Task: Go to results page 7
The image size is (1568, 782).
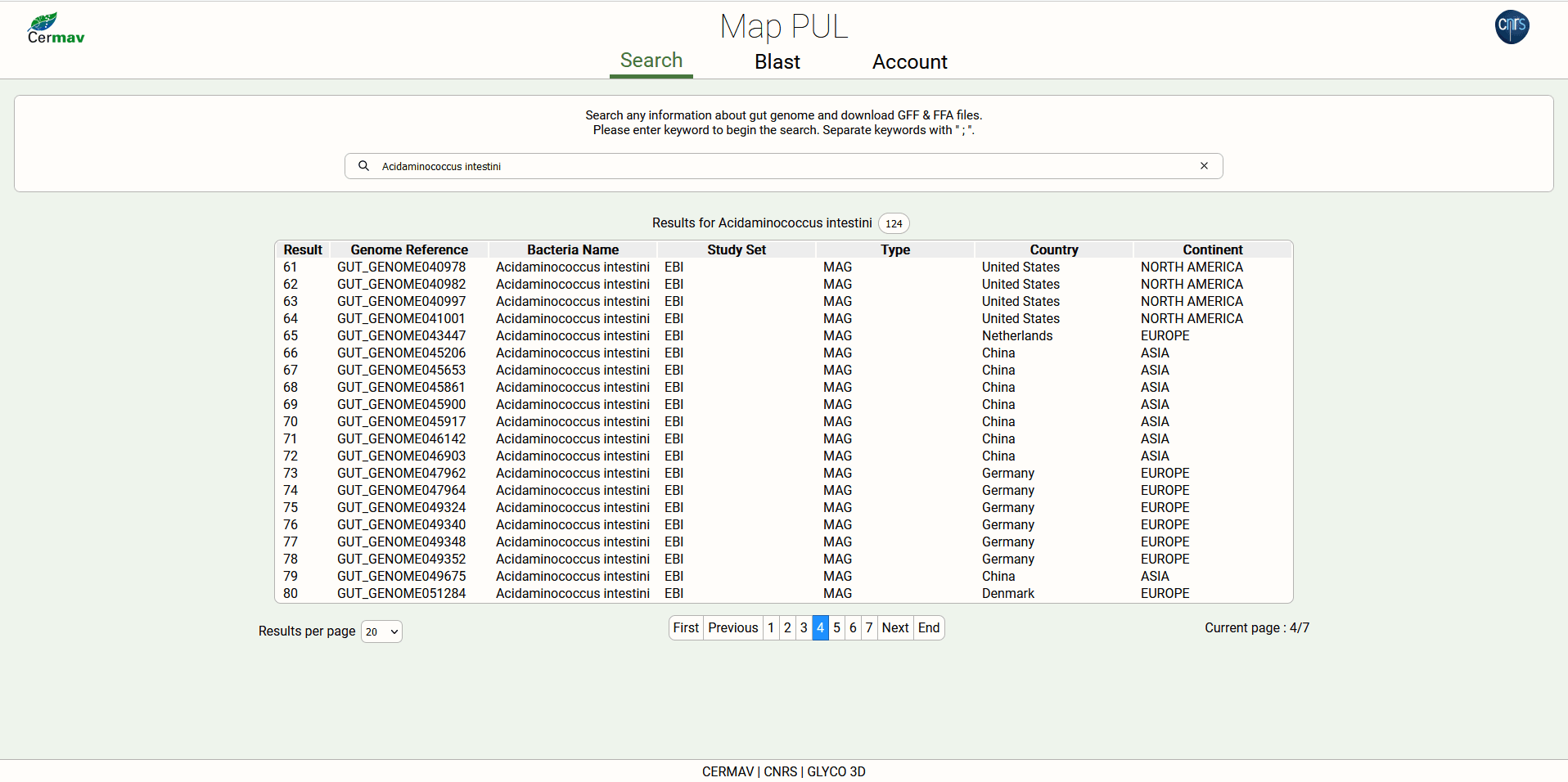Action: point(869,628)
